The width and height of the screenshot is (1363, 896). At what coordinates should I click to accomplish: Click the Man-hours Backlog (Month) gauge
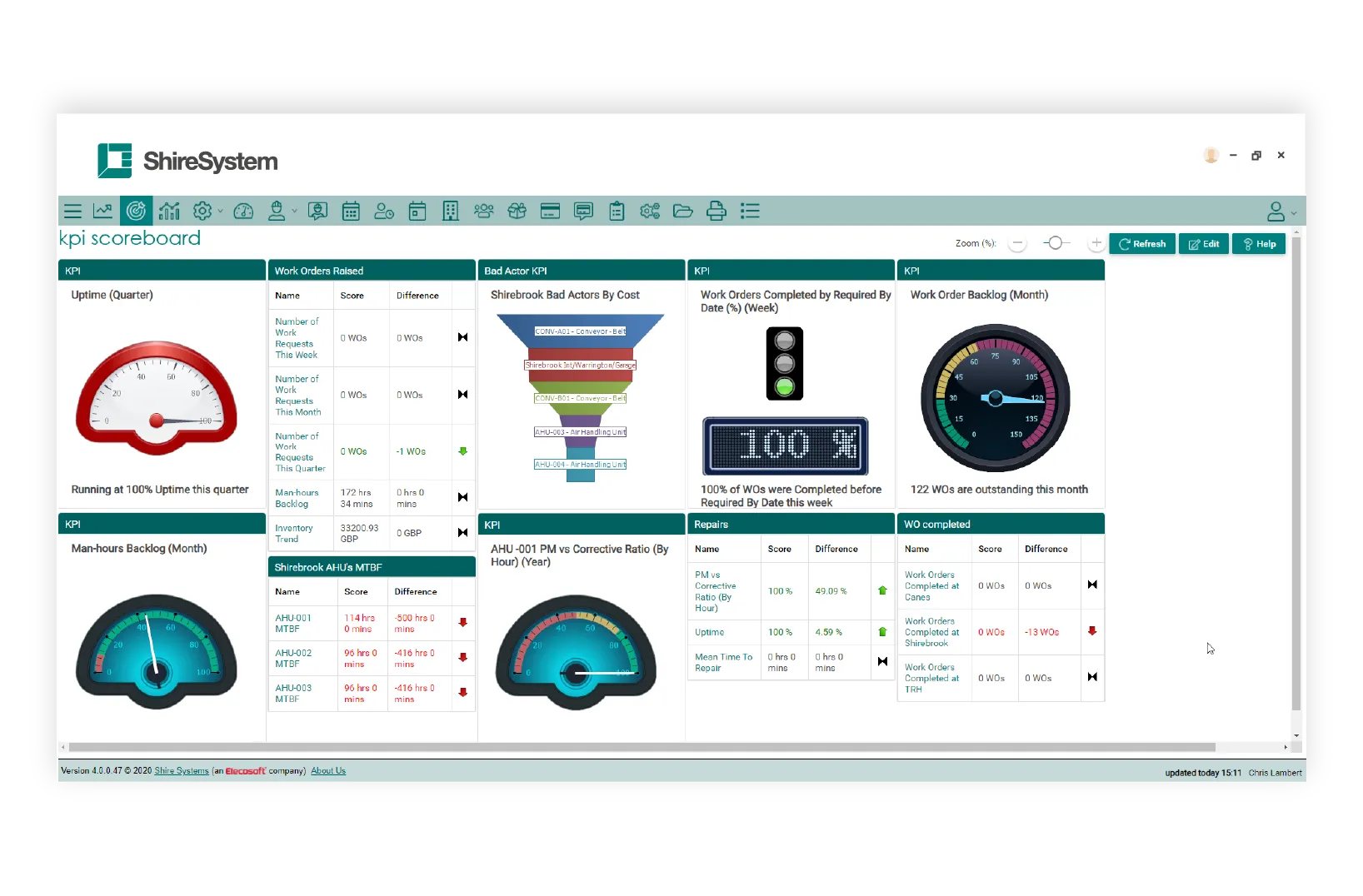(157, 651)
